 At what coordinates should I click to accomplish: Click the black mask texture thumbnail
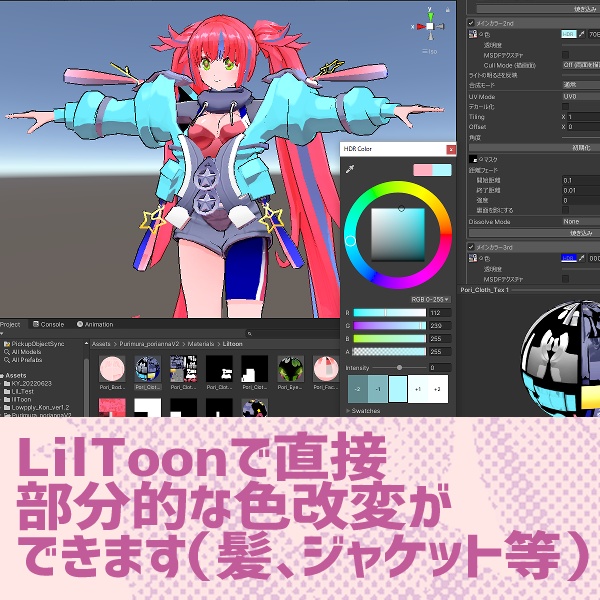coord(473,159)
